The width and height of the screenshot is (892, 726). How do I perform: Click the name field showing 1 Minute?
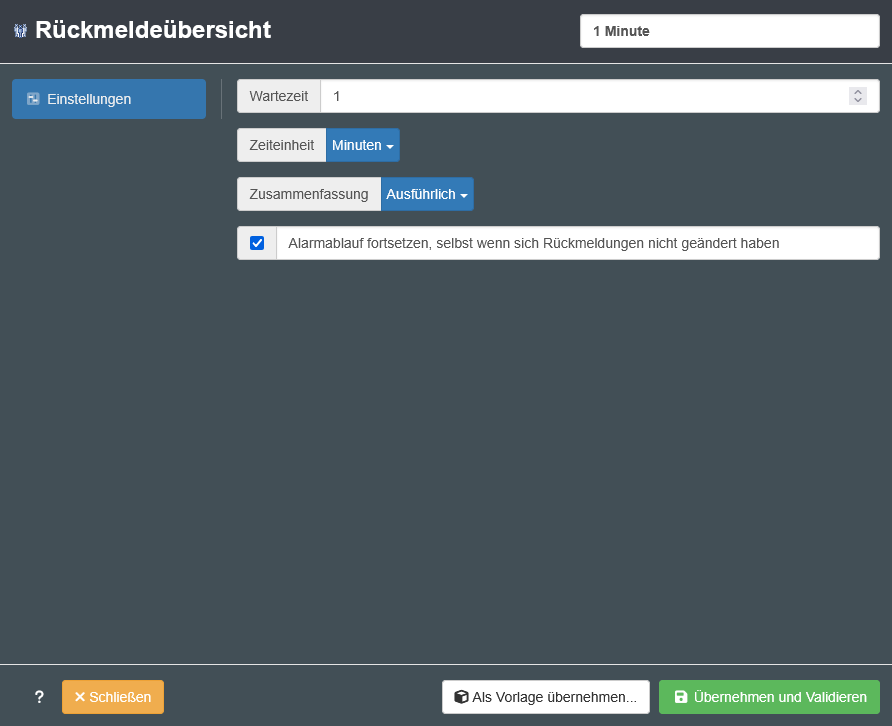[729, 31]
